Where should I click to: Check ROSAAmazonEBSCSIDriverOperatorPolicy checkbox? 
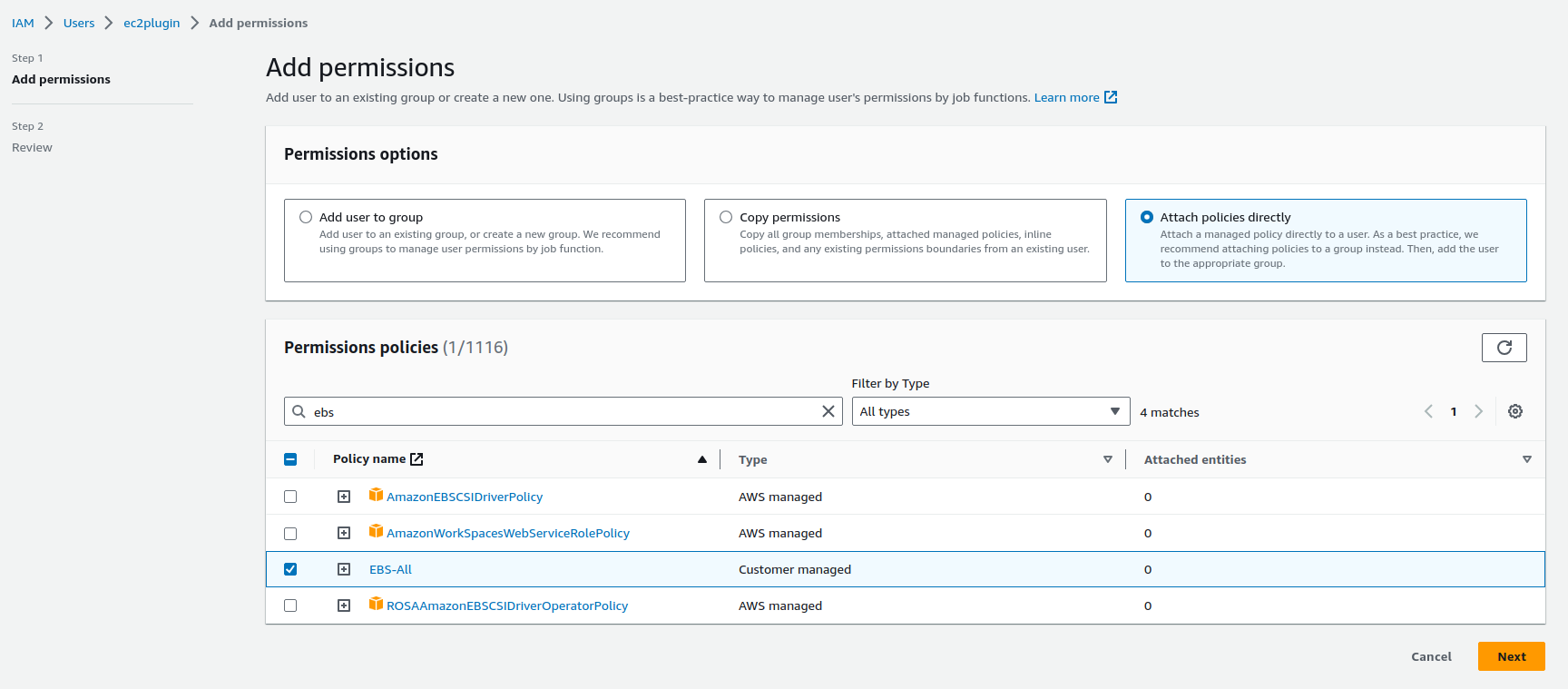tap(290, 605)
